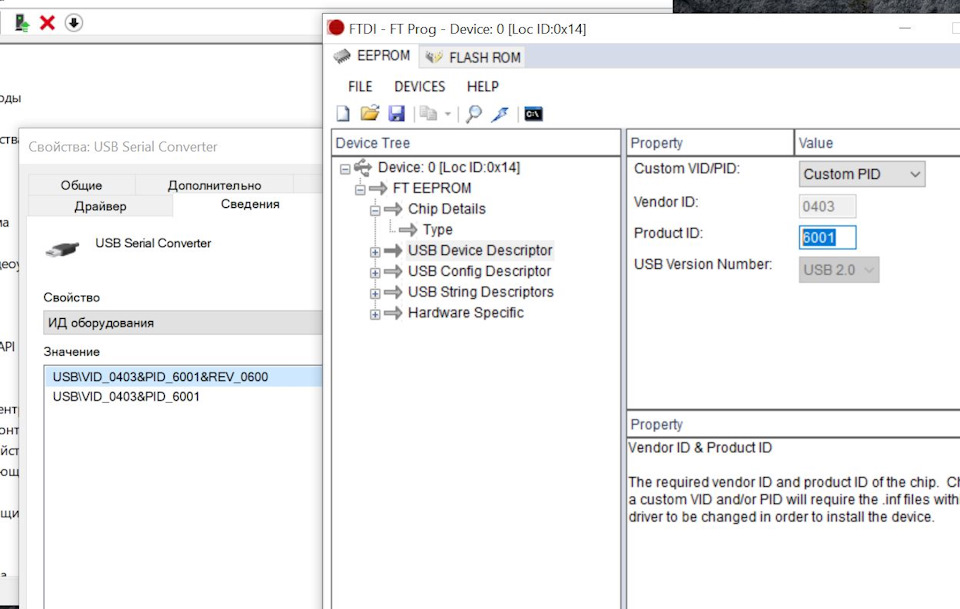Select Chip Details in the Device Tree

[x=446, y=209]
